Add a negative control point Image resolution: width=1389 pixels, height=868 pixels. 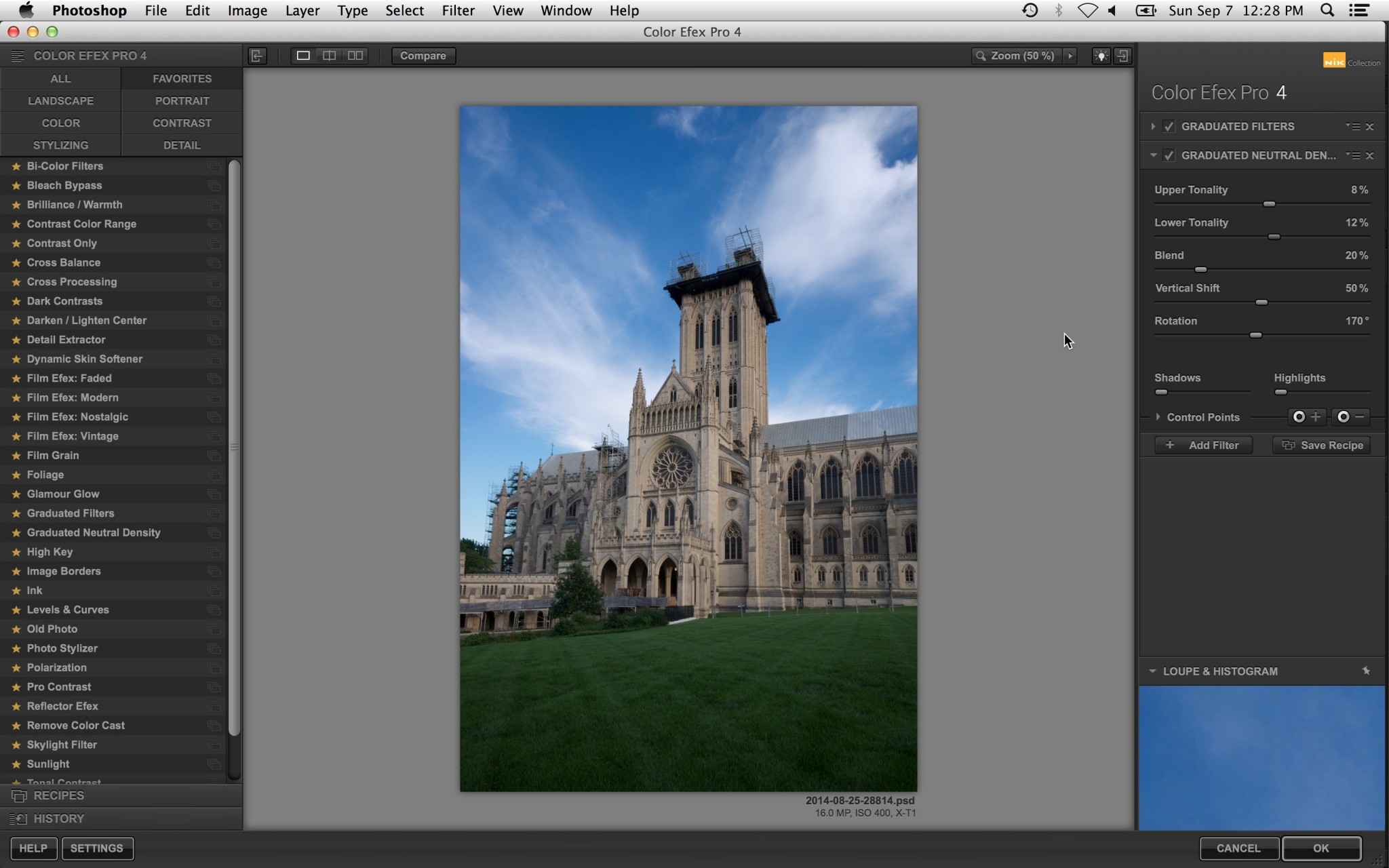pos(1351,417)
